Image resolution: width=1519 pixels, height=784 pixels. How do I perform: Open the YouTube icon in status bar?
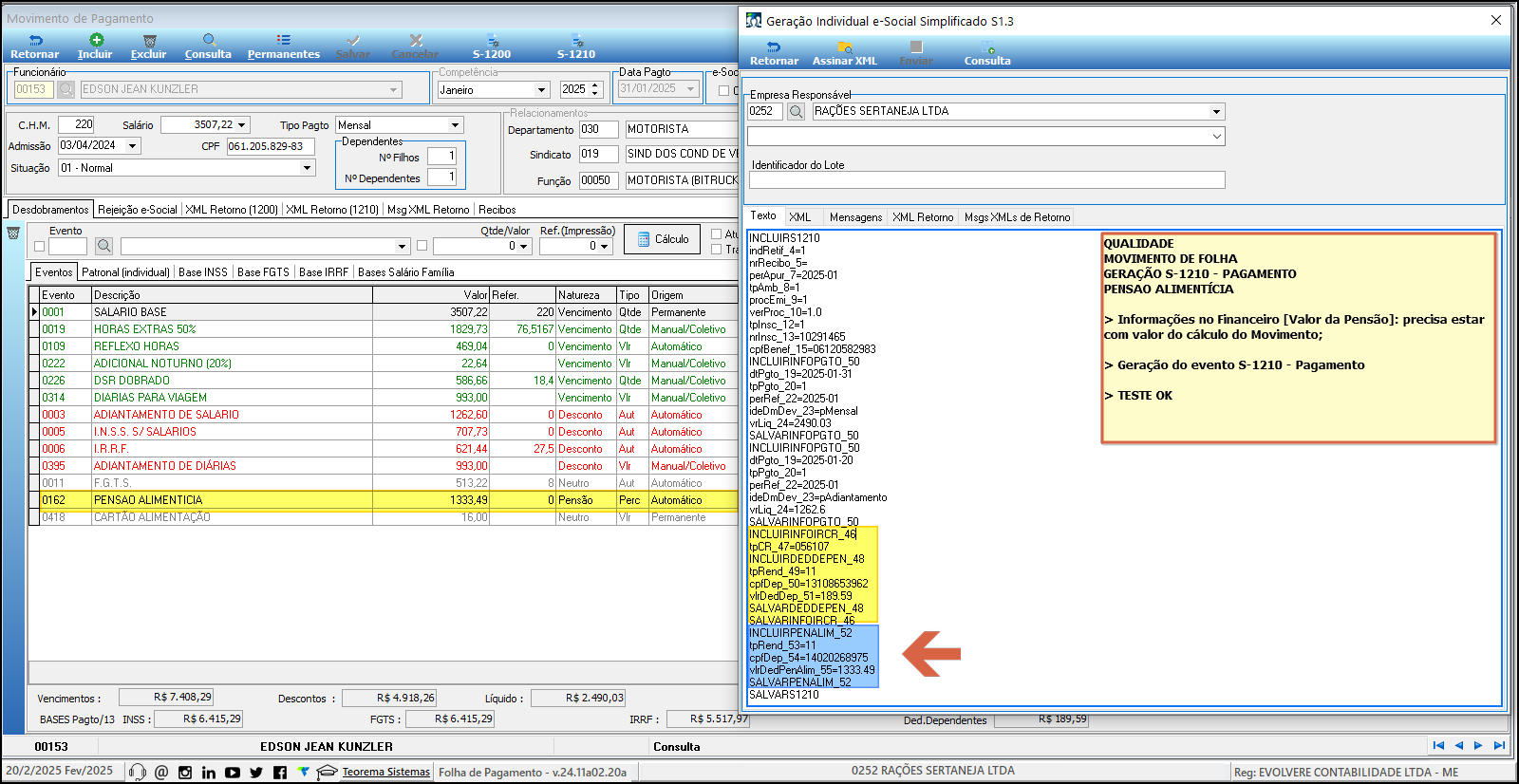pyautogui.click(x=233, y=773)
